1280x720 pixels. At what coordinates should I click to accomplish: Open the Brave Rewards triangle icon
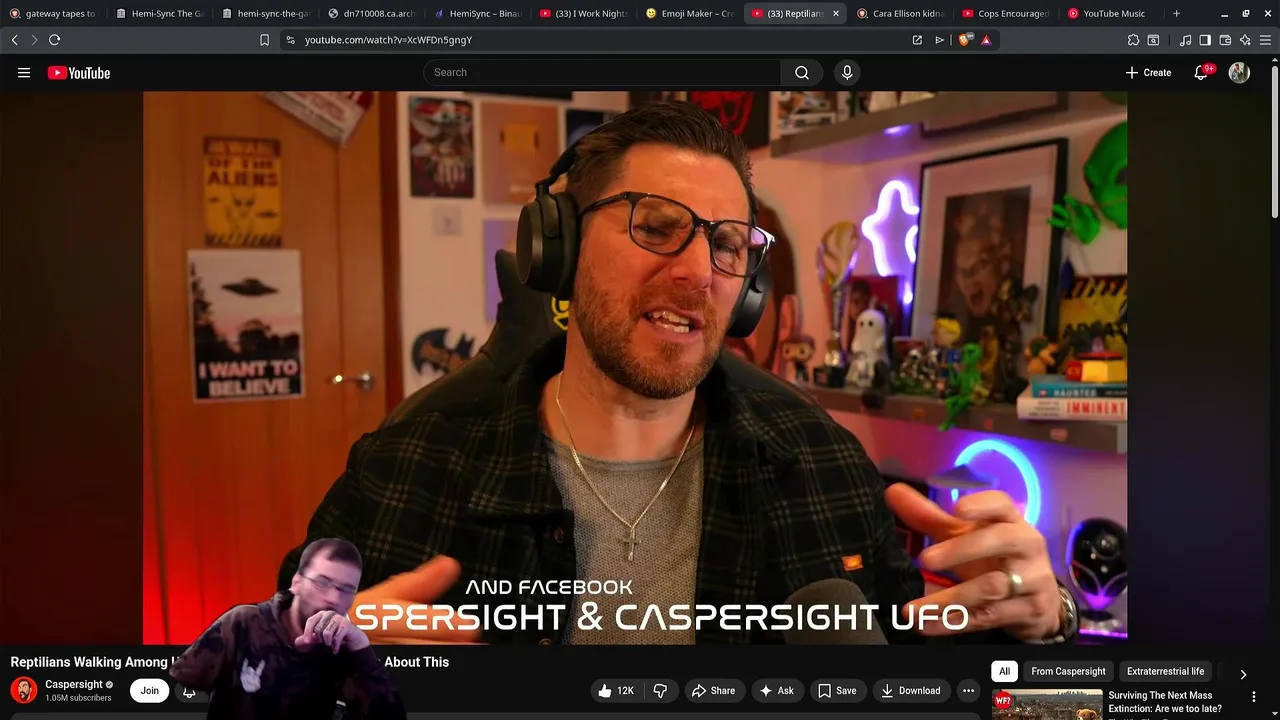(986, 40)
